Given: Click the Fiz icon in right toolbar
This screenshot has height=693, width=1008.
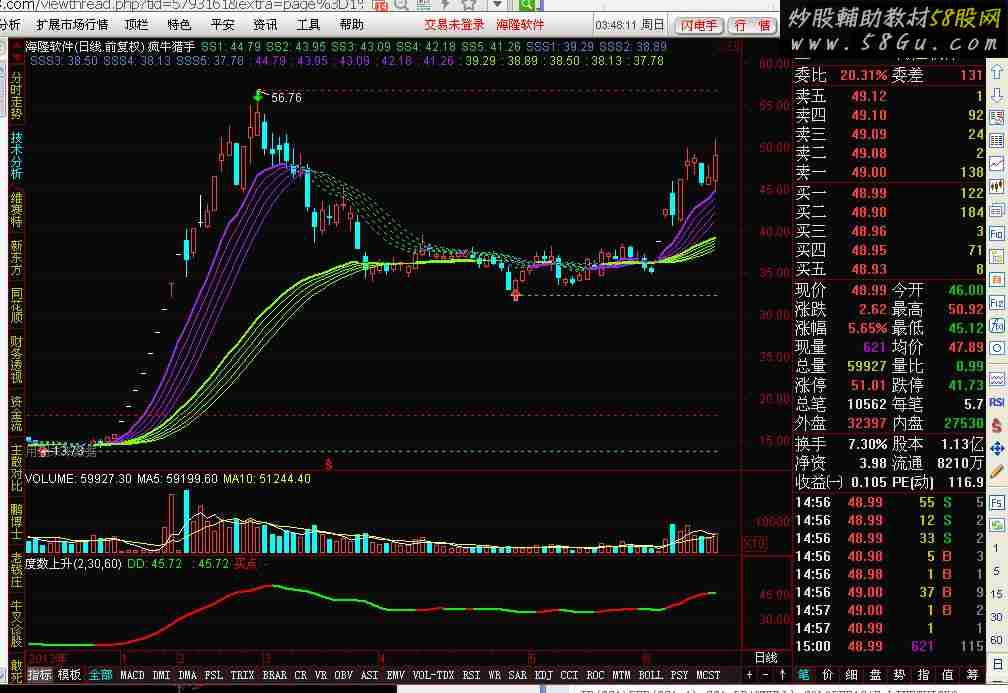Looking at the screenshot, I should coord(996,303).
